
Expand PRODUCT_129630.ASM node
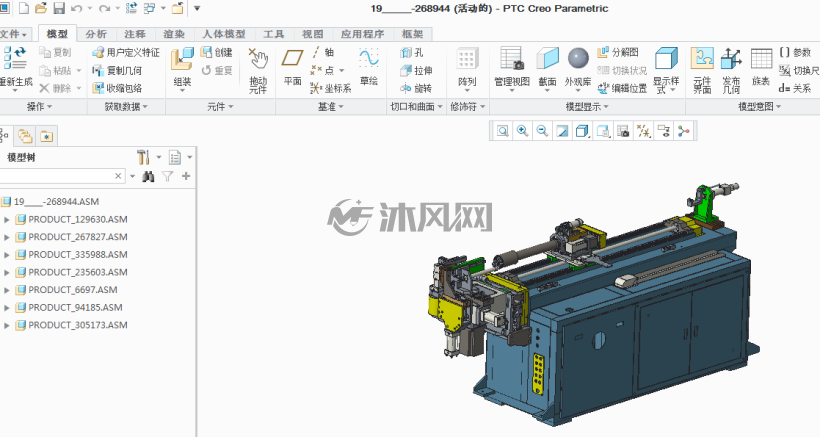7,220
